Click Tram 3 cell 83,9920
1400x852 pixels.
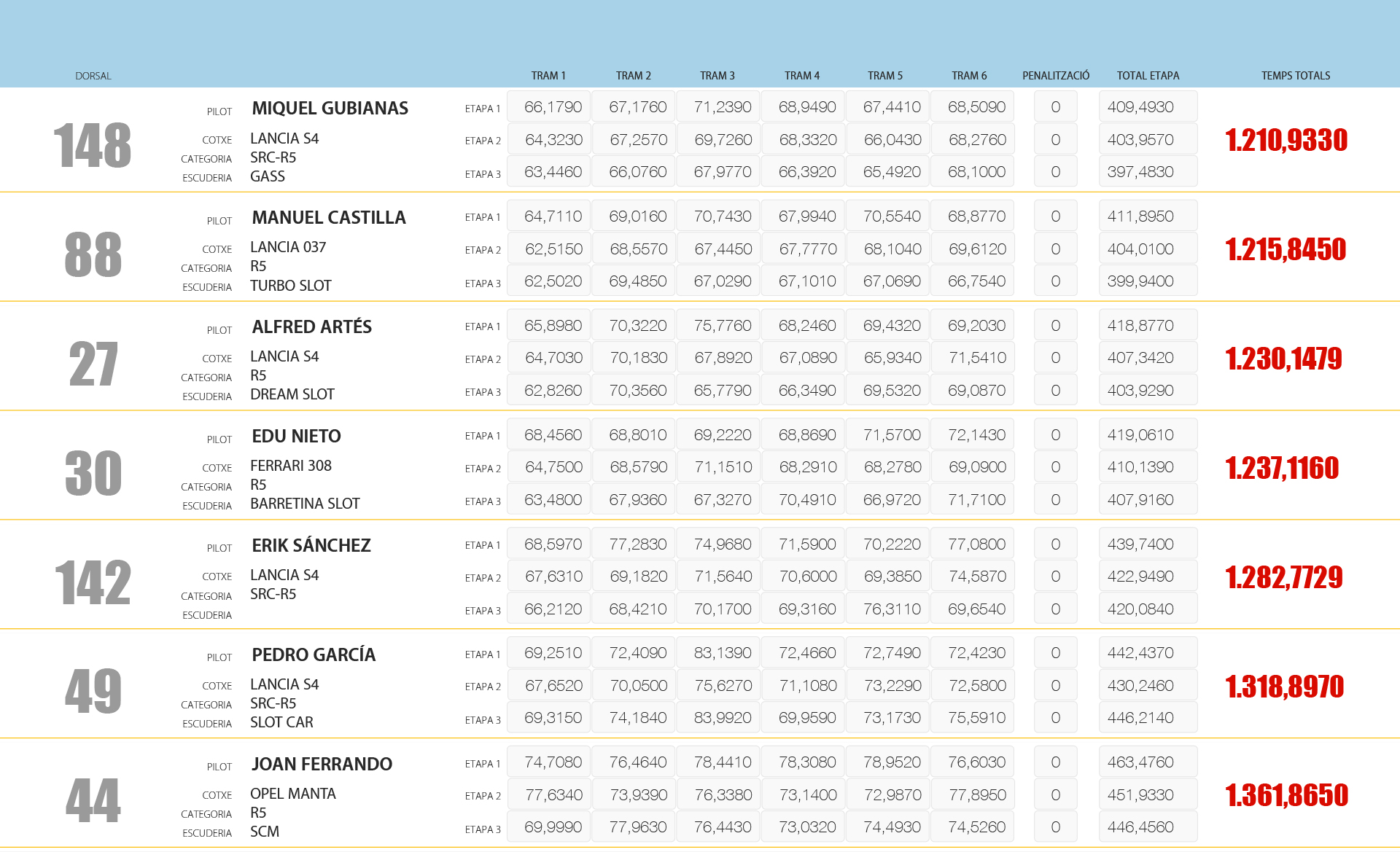click(722, 718)
